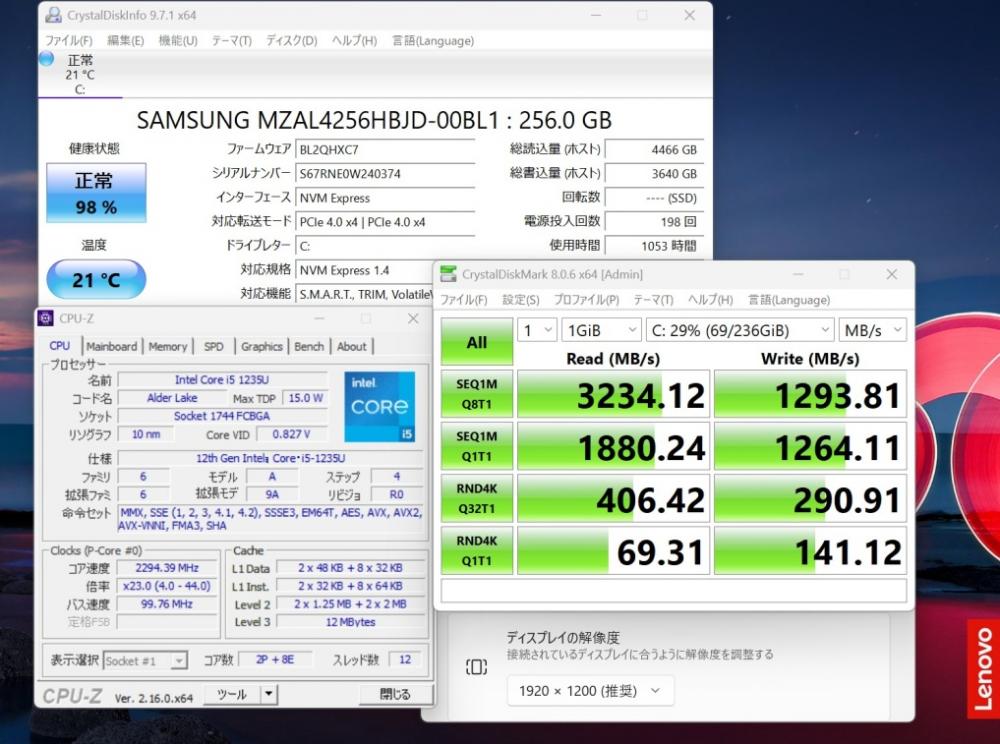This screenshot has width=1000, height=744.
Task: Open 機能(U) menu in CrystalDiskInfo
Action: pyautogui.click(x=178, y=41)
